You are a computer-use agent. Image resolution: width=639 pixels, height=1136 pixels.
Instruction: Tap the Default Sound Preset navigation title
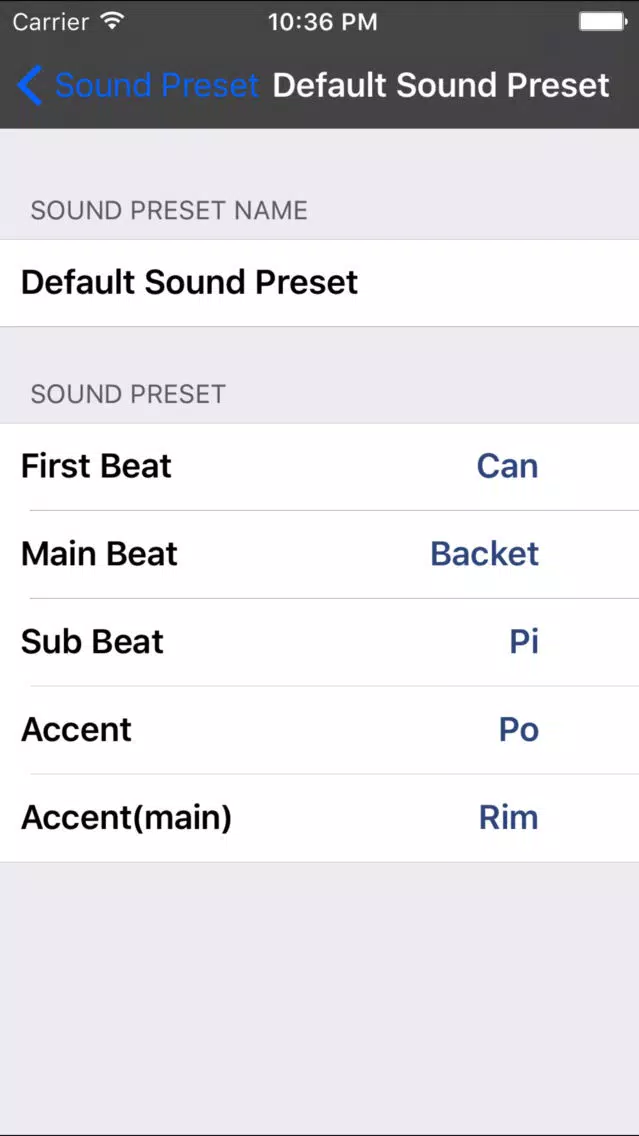tap(441, 85)
